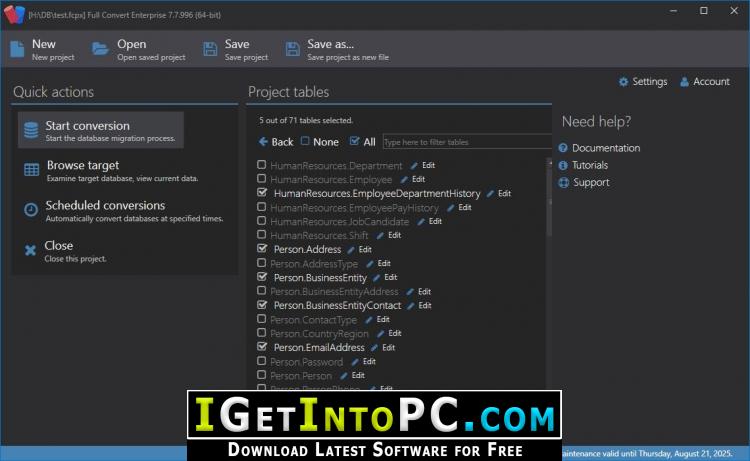Click the Save project floppy icon
The image size is (750, 461).
(x=210, y=49)
